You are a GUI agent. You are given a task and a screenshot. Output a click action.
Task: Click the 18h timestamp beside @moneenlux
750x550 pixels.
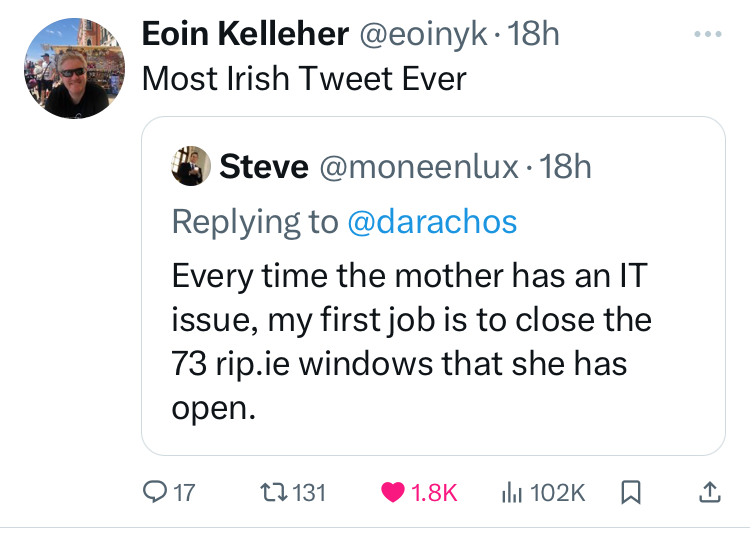pyautogui.click(x=566, y=166)
